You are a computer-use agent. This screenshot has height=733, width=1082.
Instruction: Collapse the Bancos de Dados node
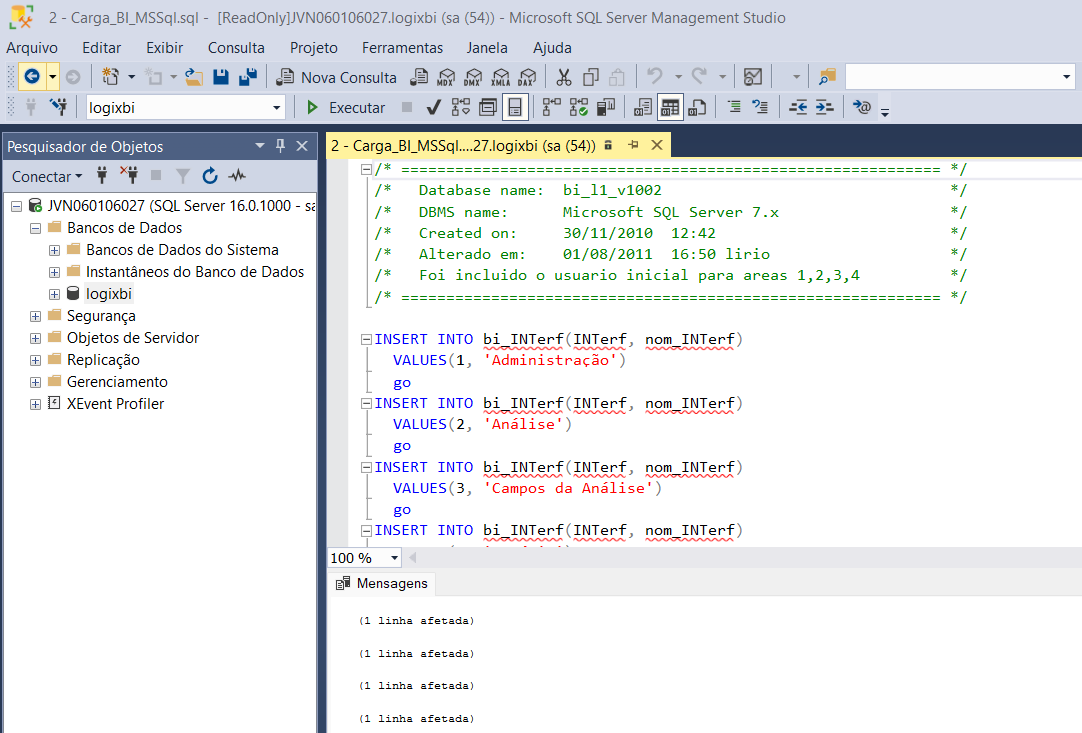(35, 228)
